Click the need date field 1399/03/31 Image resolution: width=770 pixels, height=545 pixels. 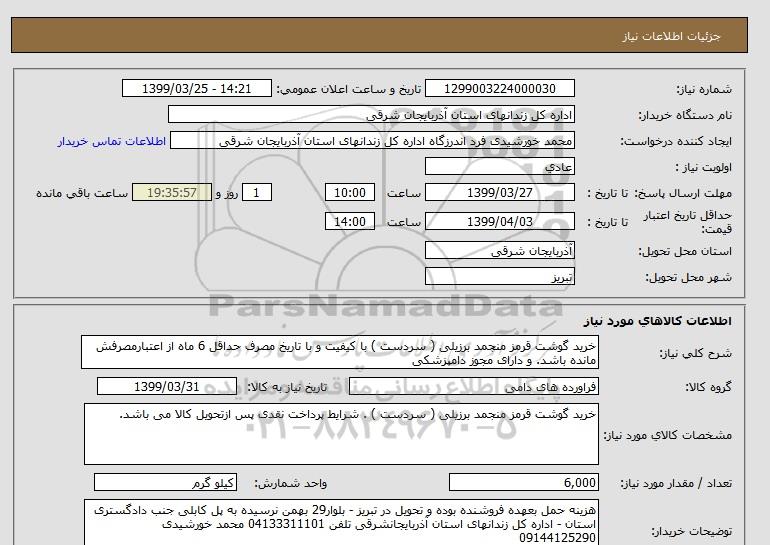point(167,386)
